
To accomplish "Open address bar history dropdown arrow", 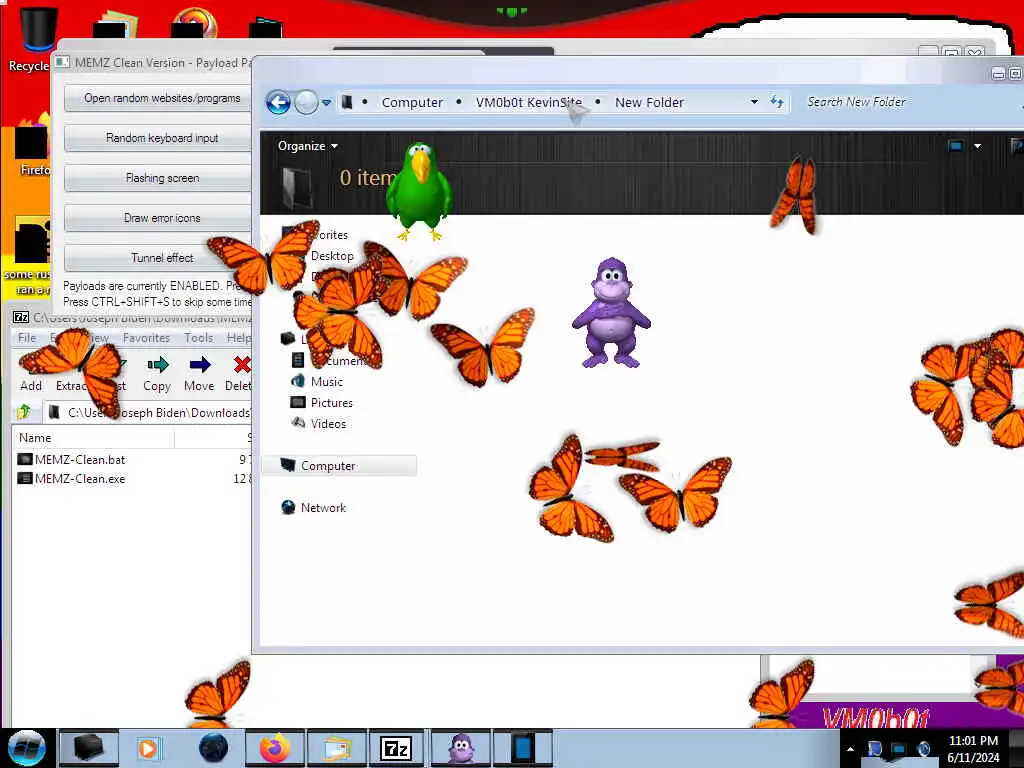I will pyautogui.click(x=754, y=102).
